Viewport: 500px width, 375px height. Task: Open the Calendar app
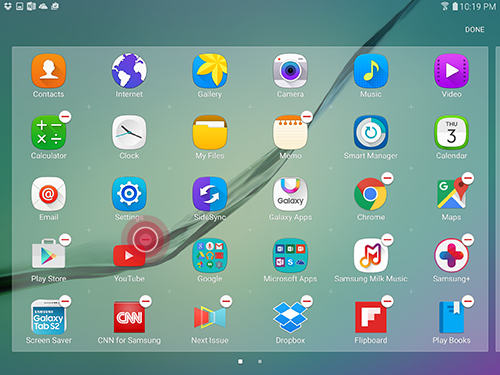click(451, 132)
